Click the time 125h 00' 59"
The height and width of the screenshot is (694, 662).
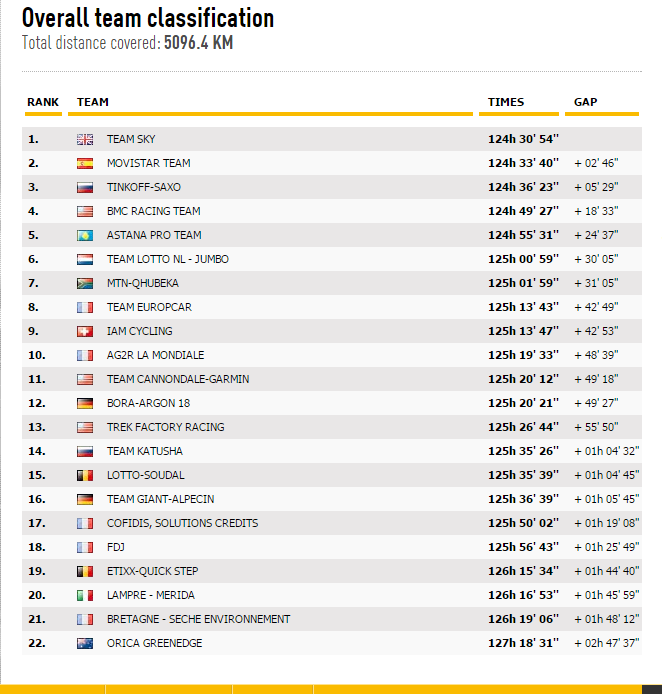[x=523, y=259]
